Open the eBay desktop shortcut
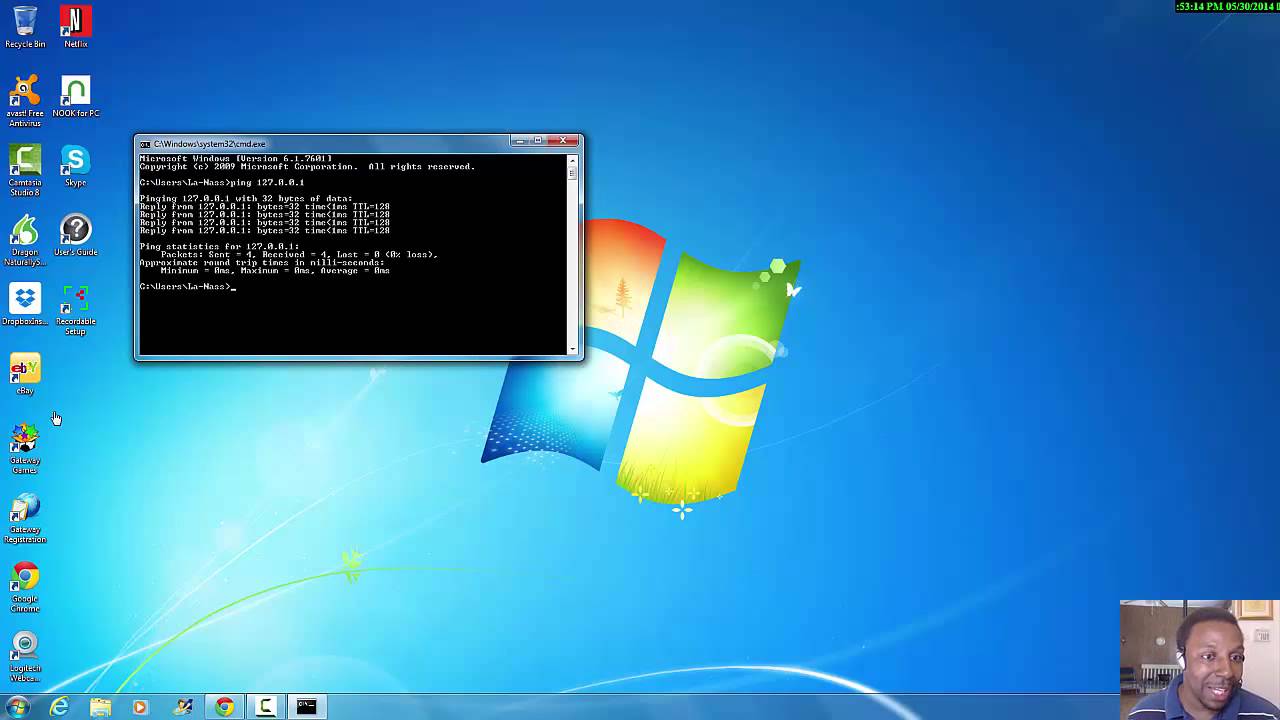 pyautogui.click(x=25, y=374)
